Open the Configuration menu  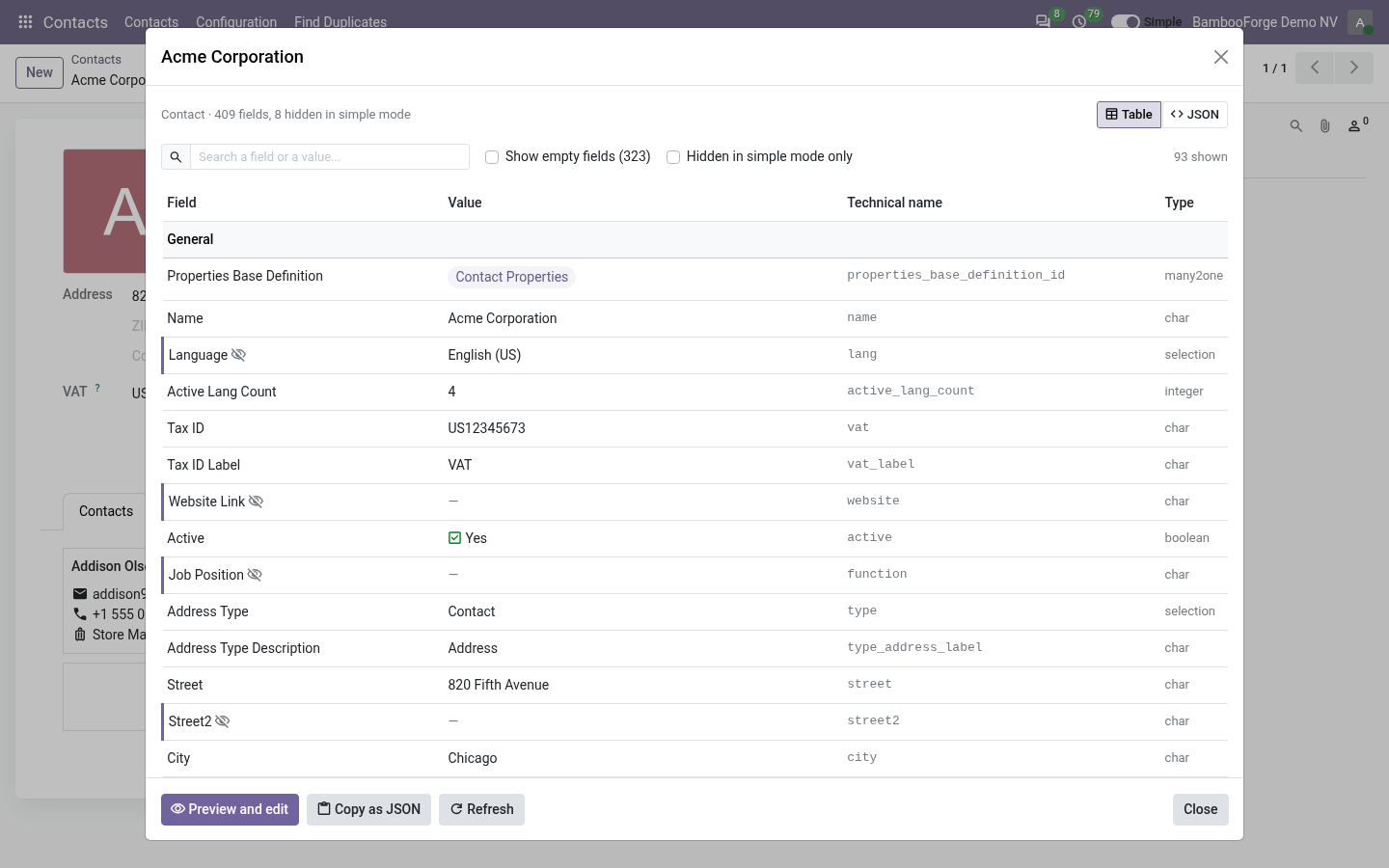click(x=236, y=22)
